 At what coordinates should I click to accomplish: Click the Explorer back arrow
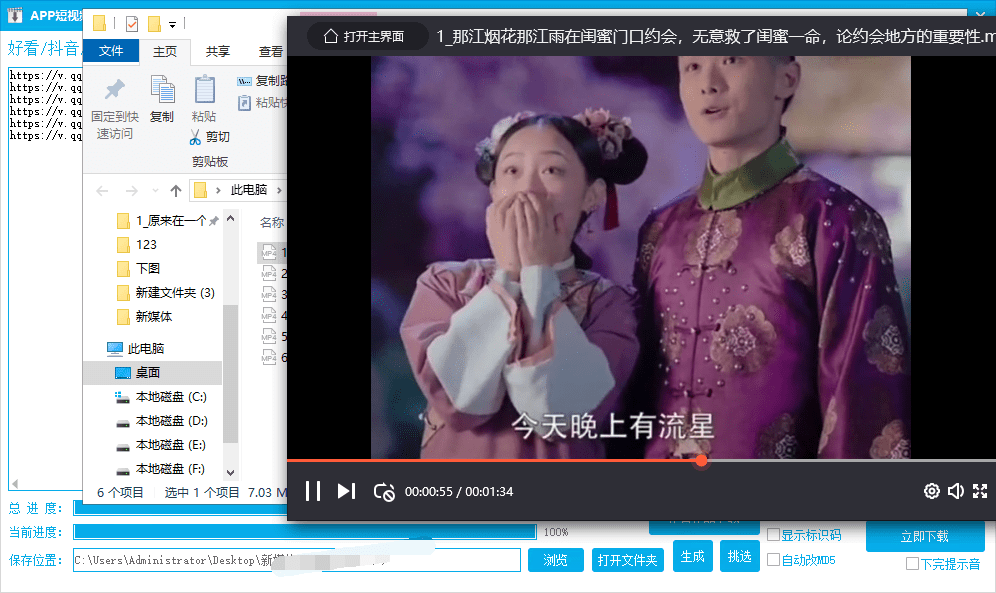pos(102,190)
